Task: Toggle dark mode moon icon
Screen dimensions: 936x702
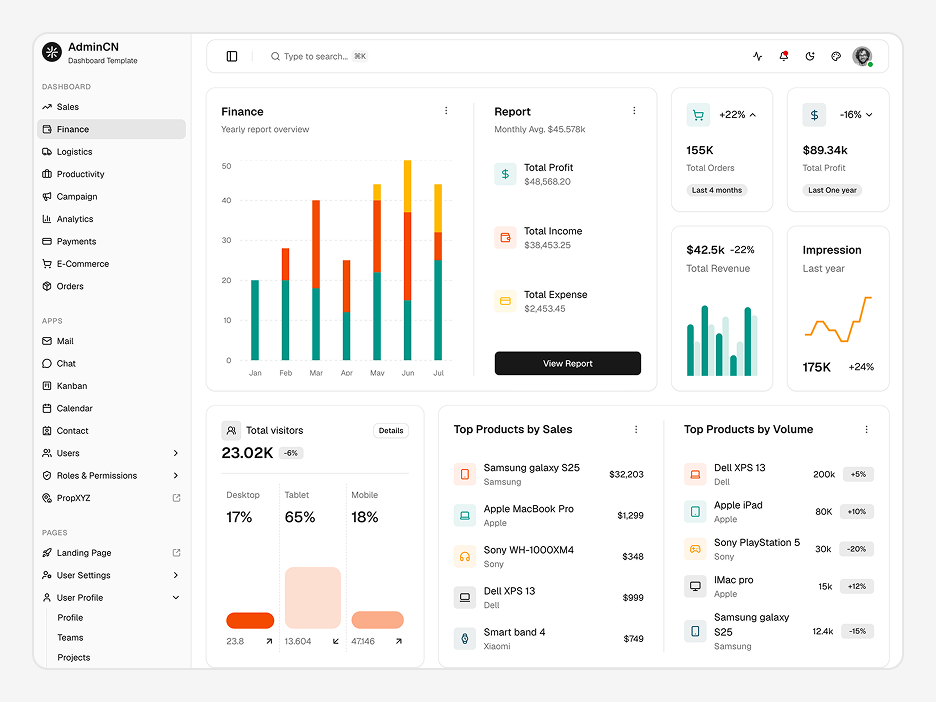Action: [810, 56]
